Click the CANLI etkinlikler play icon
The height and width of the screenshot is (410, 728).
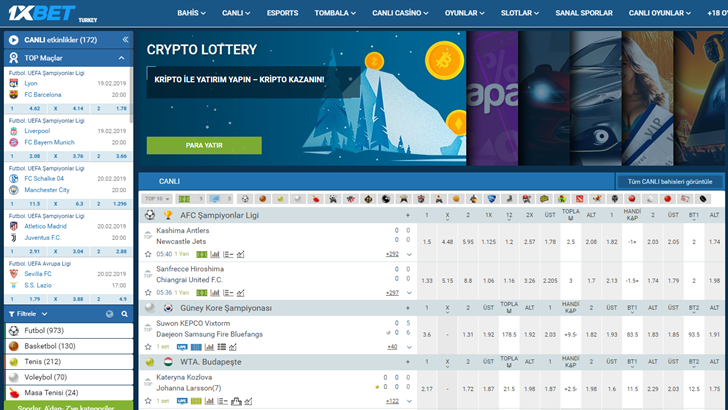(13, 40)
